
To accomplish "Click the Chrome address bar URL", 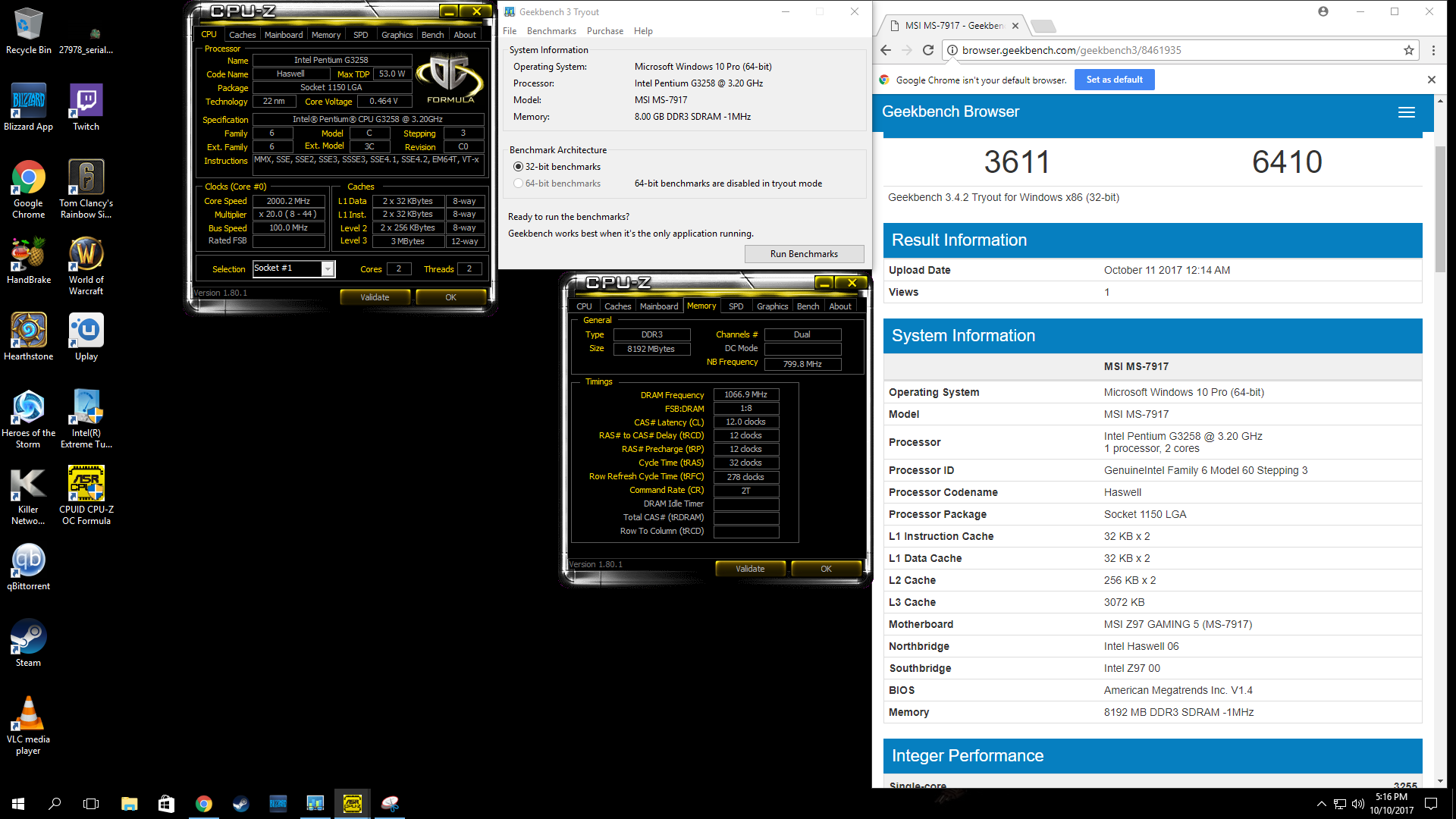I will (1072, 50).
